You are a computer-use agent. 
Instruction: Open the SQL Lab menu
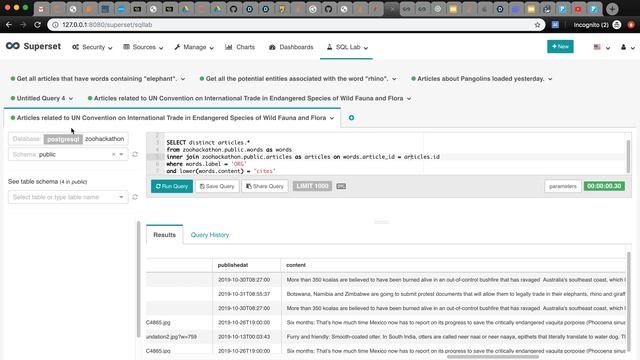pyautogui.click(x=347, y=47)
